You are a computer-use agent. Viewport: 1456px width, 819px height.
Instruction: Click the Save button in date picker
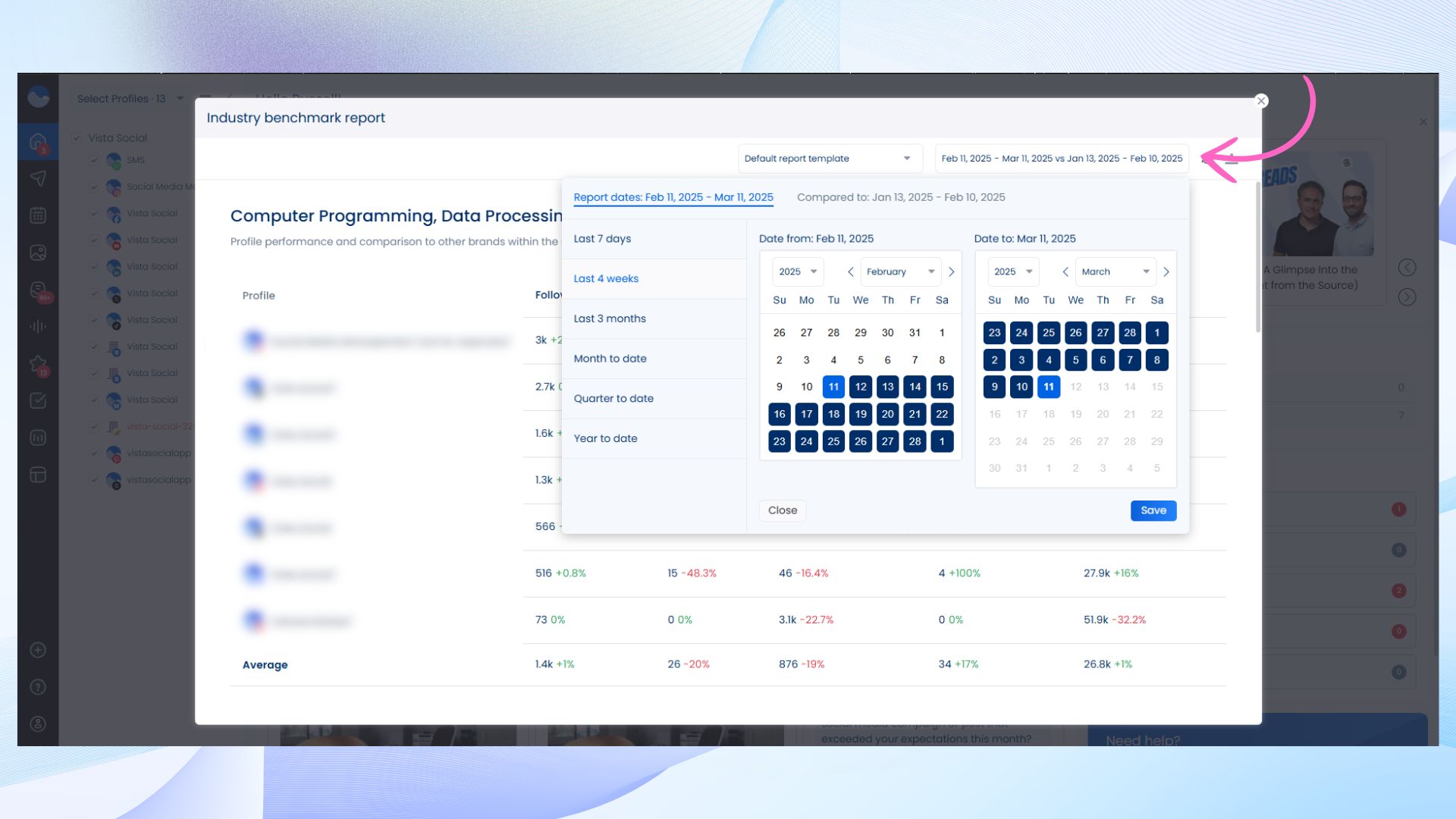pyautogui.click(x=1153, y=510)
